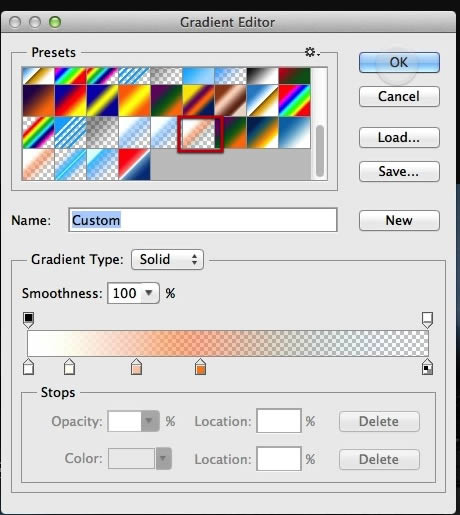Select the leftmost white color stop
The image size is (460, 515).
[x=29, y=367]
